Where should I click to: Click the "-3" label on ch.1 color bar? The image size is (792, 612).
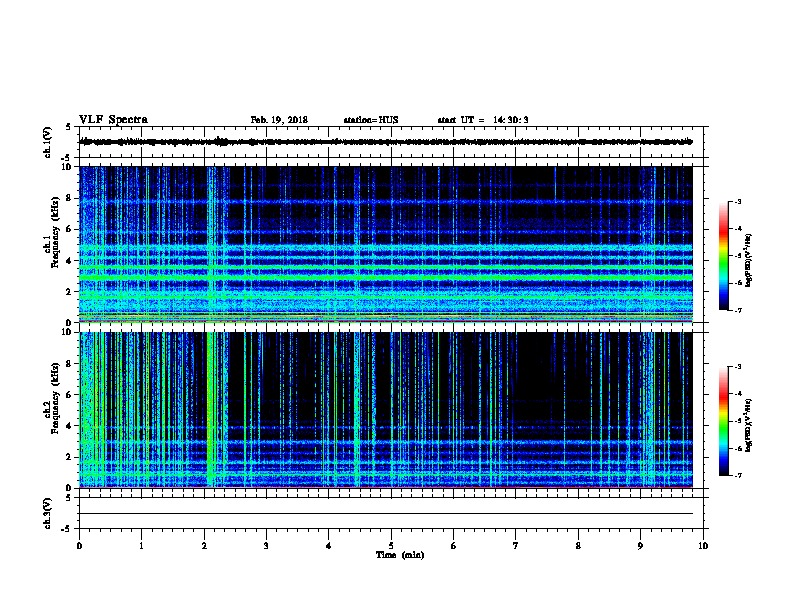[x=737, y=201]
